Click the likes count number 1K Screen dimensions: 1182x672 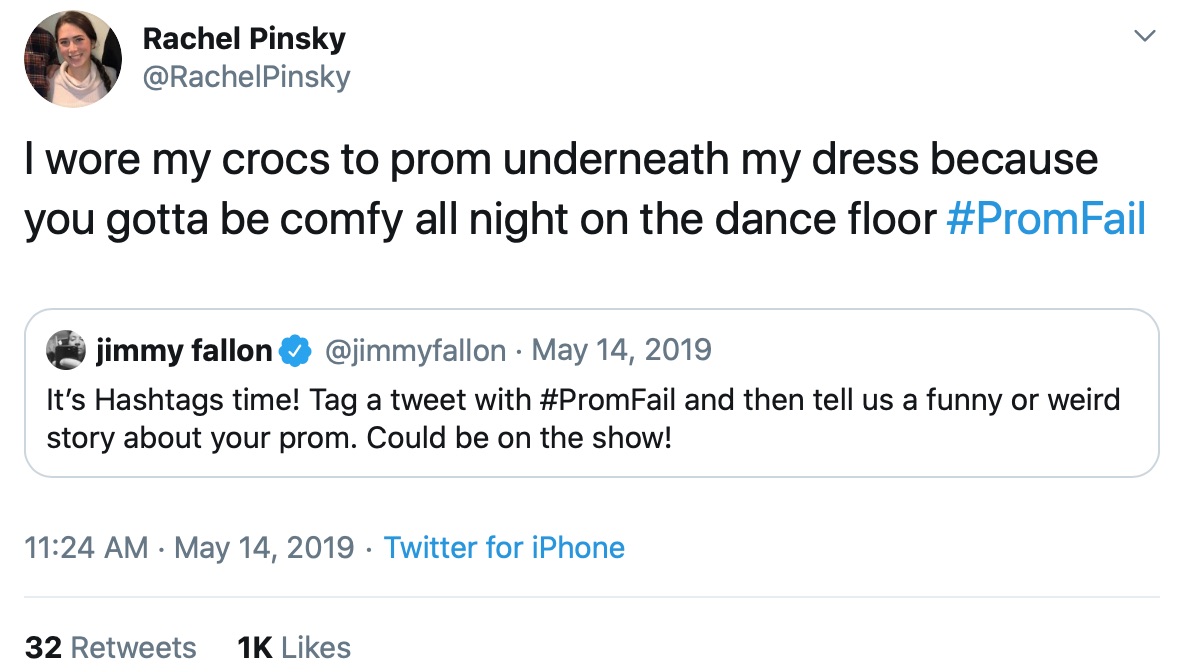tap(251, 647)
